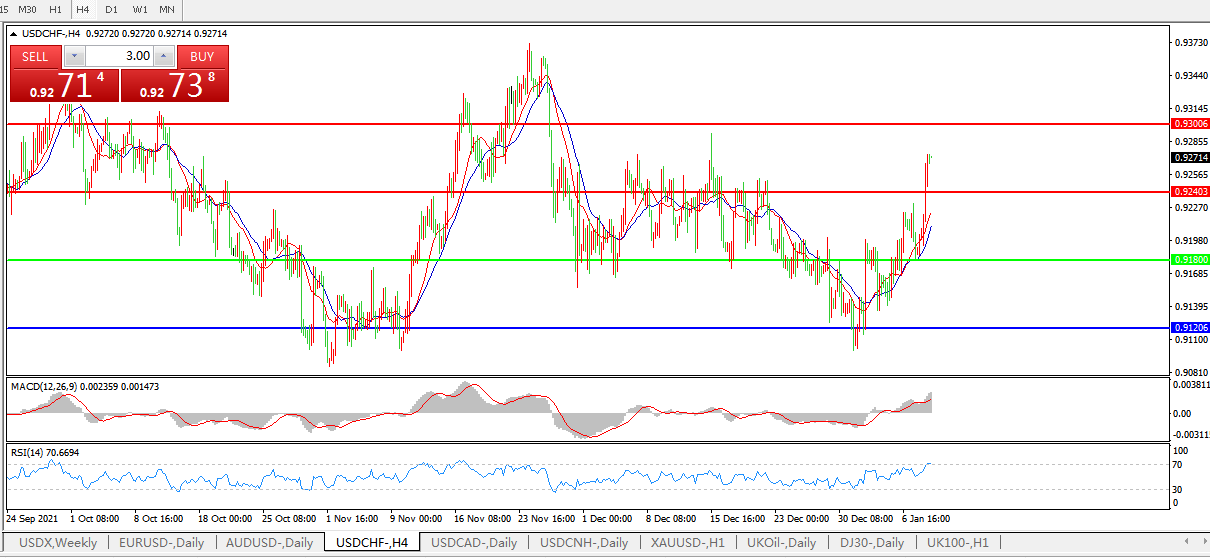Screen dimensions: 1210x558
Task: Decrease trade volume with the down arrow
Action: point(74,57)
